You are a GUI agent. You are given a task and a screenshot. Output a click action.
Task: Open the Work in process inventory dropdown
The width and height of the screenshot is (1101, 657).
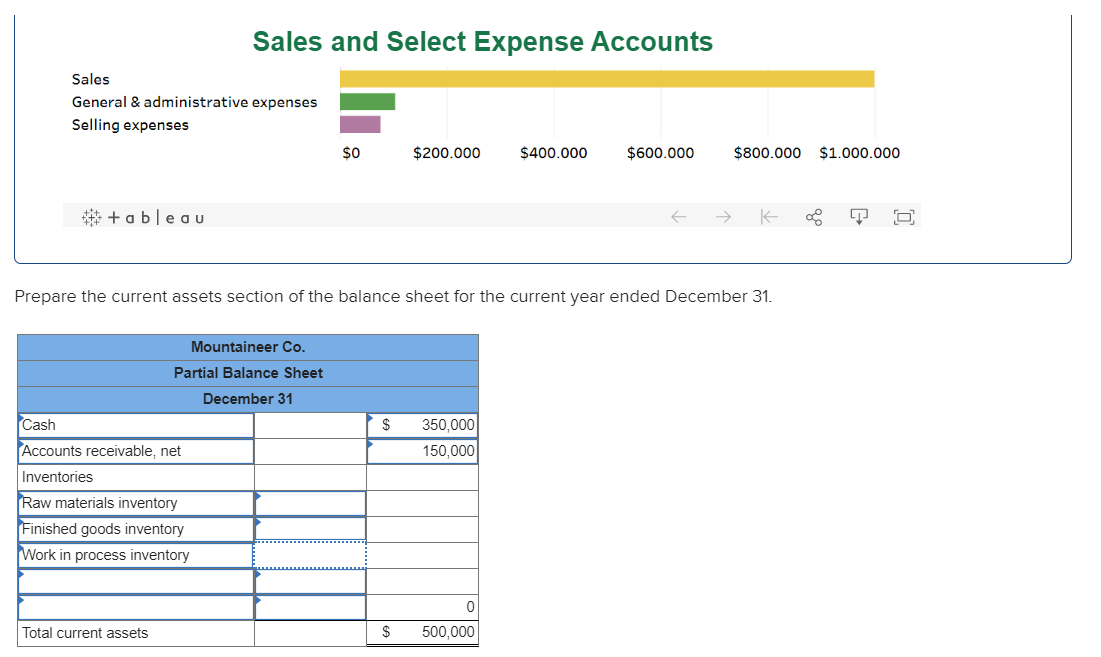(x=136, y=555)
